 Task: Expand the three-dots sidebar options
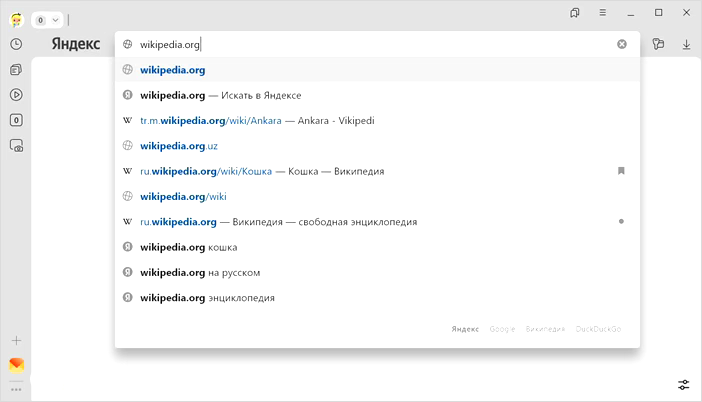16,389
